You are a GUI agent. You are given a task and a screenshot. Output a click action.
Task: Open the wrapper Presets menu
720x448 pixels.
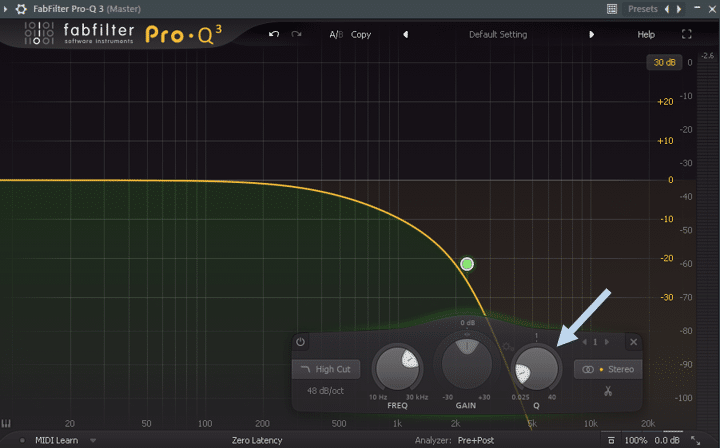pyautogui.click(x=642, y=9)
